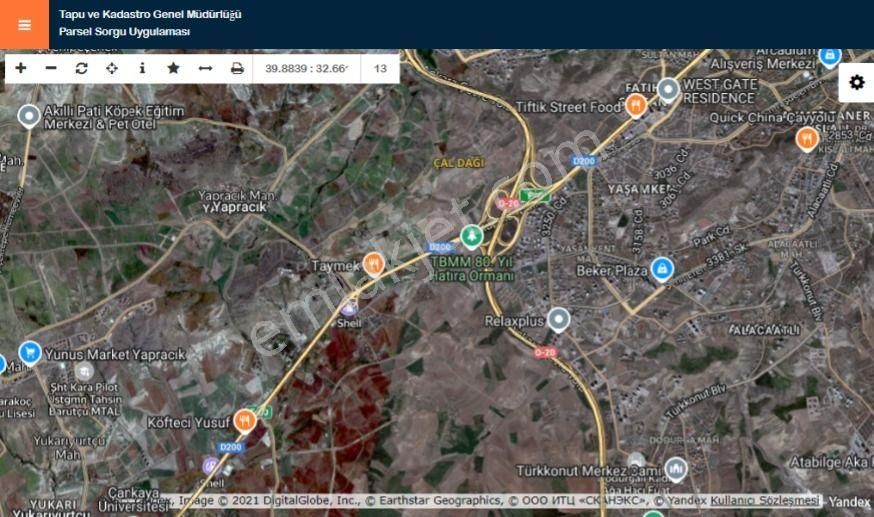Click Tapu ve Kadastro Genel Müdürlüğü heading
This screenshot has width=874, height=517.
150,14
